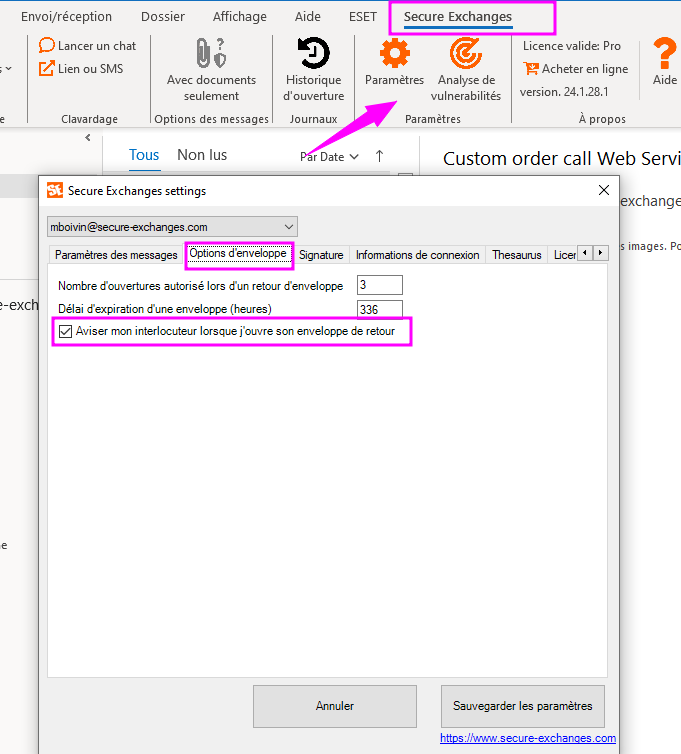681x754 pixels.
Task: Switch to Paramètres des messages tab
Action: coord(116,255)
